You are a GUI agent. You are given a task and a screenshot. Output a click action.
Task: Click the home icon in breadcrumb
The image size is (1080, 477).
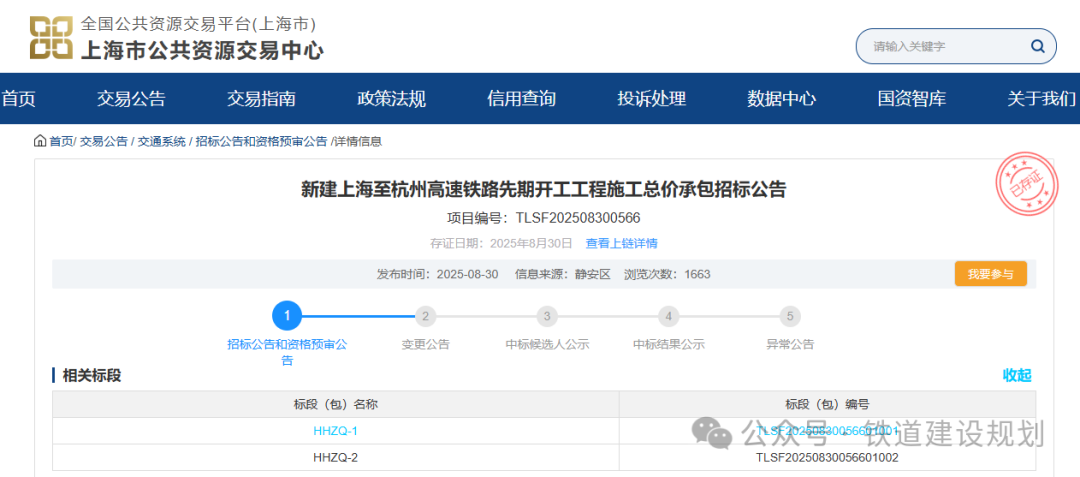click(x=40, y=141)
